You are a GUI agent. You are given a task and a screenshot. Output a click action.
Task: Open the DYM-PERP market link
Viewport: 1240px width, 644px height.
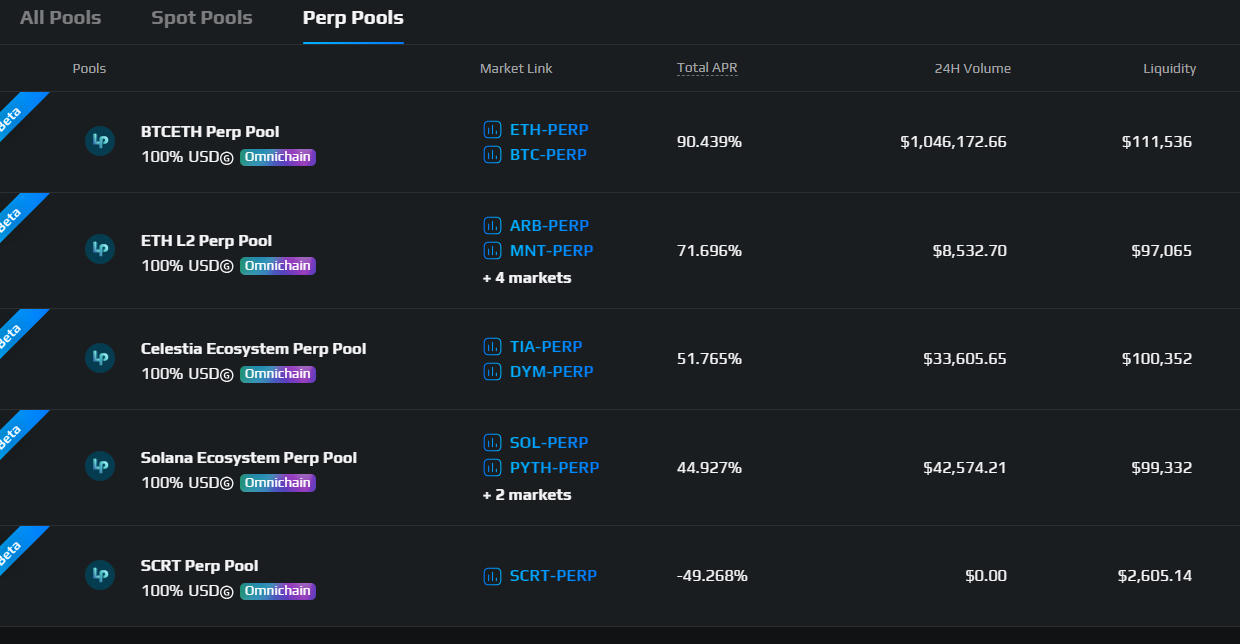(551, 372)
